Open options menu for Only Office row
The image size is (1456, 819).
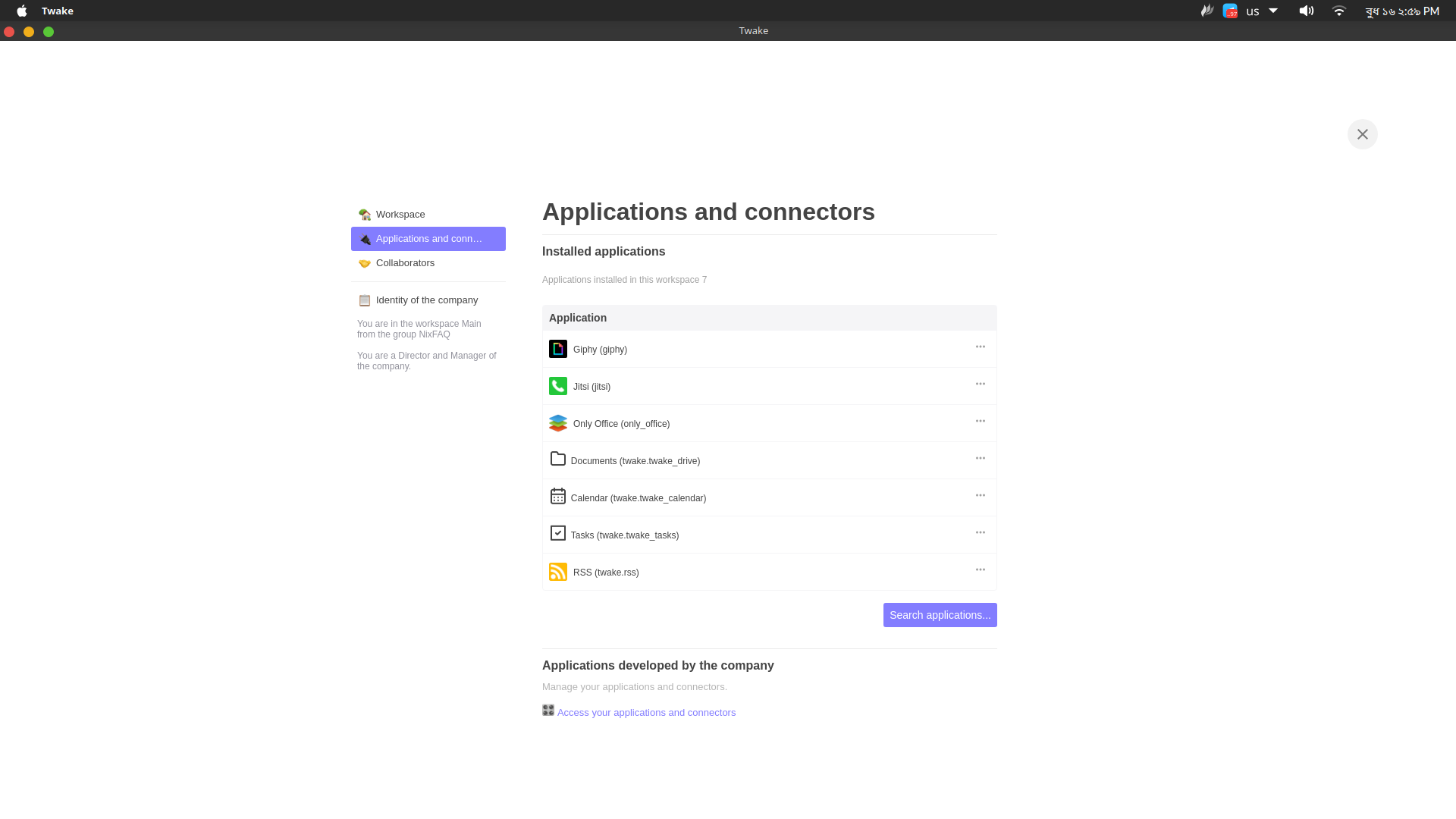[x=981, y=421]
